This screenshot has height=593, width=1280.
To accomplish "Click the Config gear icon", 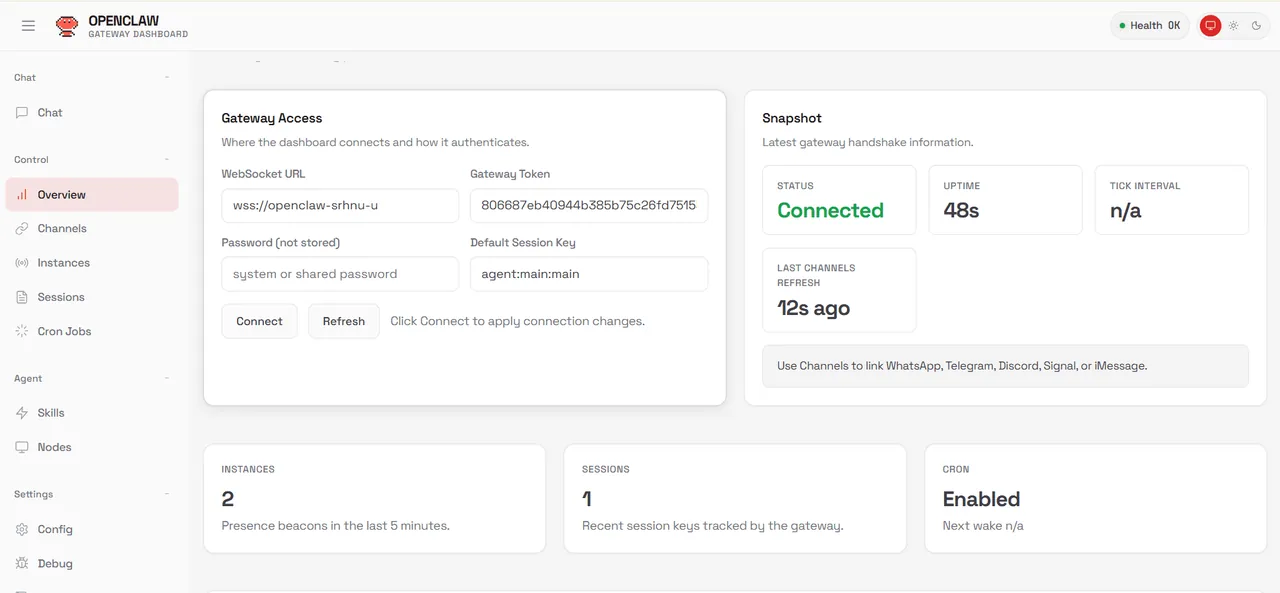I will click(x=22, y=529).
